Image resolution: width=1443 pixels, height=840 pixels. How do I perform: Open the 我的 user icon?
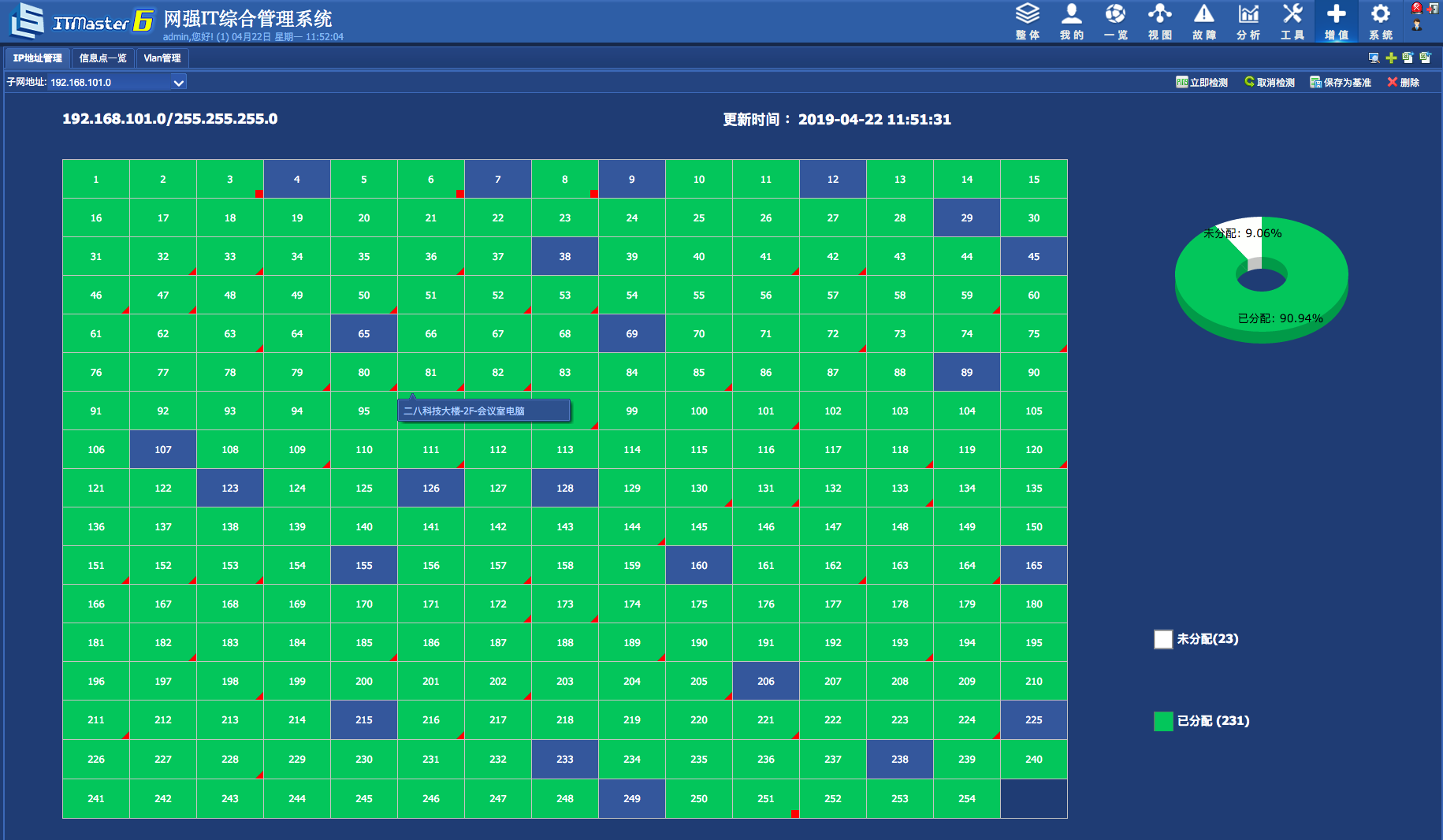click(1071, 21)
